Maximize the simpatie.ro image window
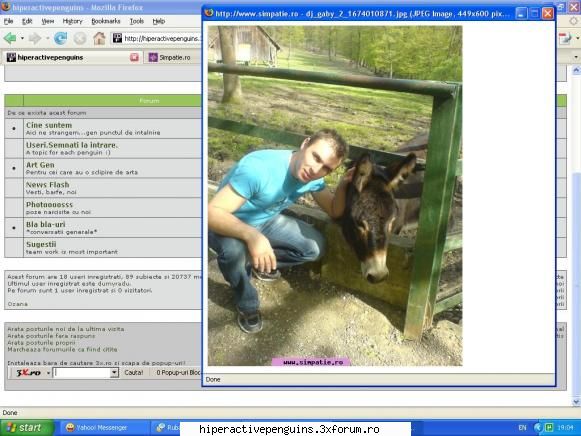This screenshot has height=436, width=581. (x=534, y=14)
